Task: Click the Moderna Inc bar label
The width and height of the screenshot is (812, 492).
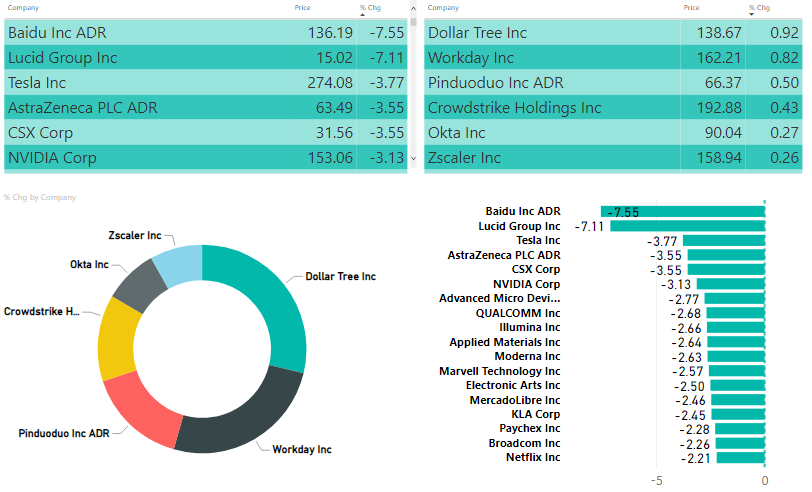Action: (527, 356)
